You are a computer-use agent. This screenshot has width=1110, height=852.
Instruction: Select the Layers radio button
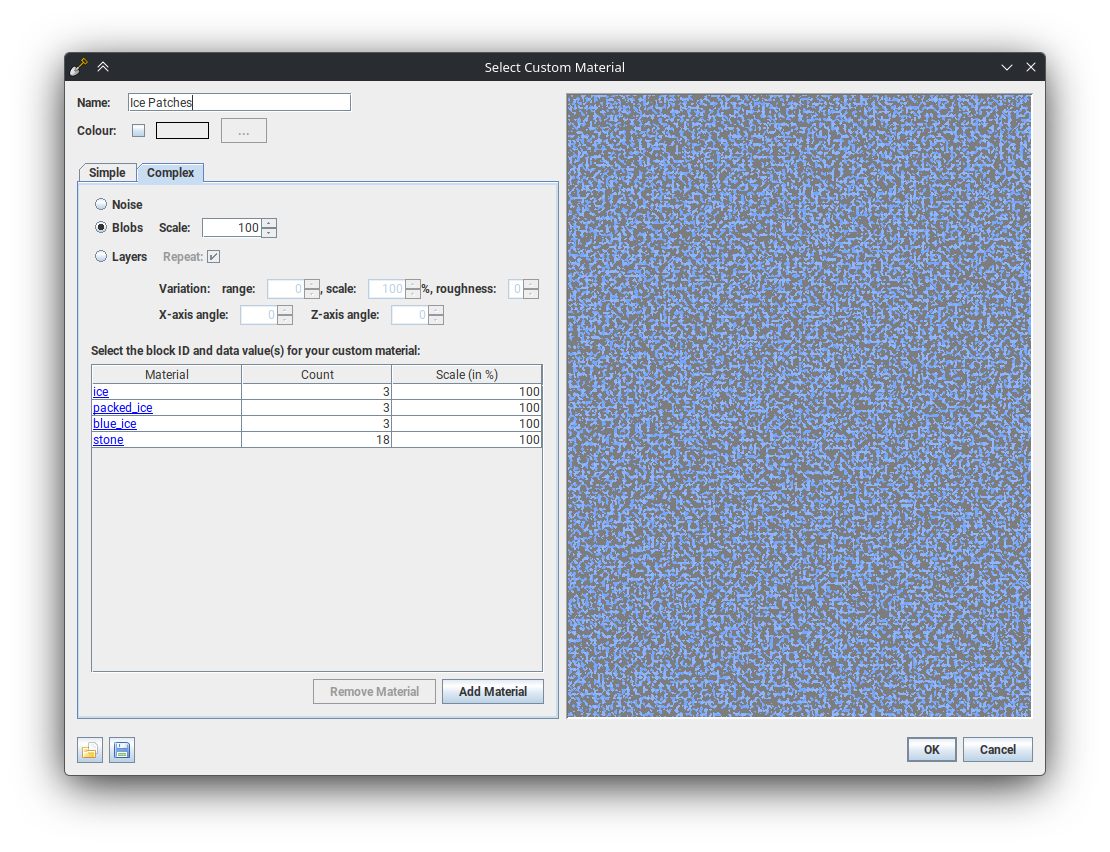[x=101, y=257]
